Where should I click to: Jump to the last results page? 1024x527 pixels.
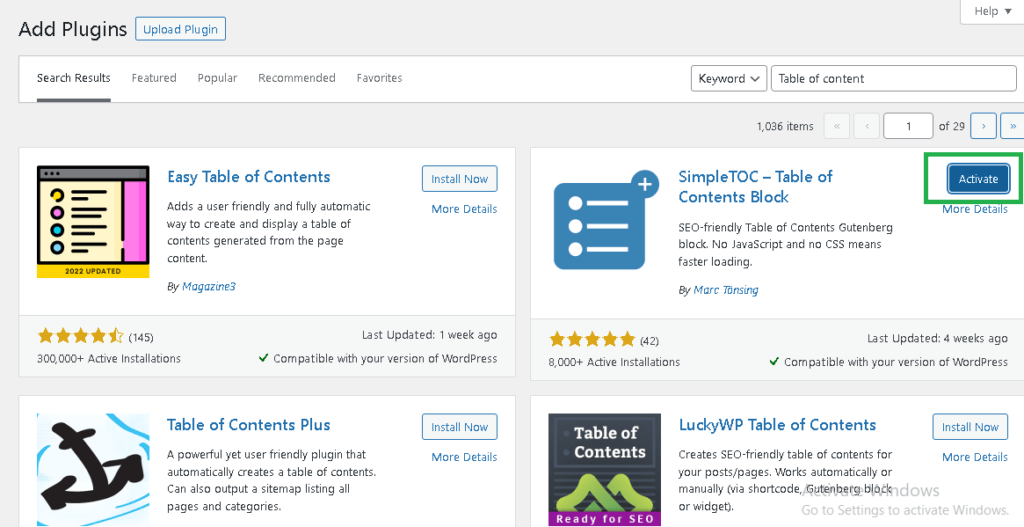click(x=1013, y=126)
